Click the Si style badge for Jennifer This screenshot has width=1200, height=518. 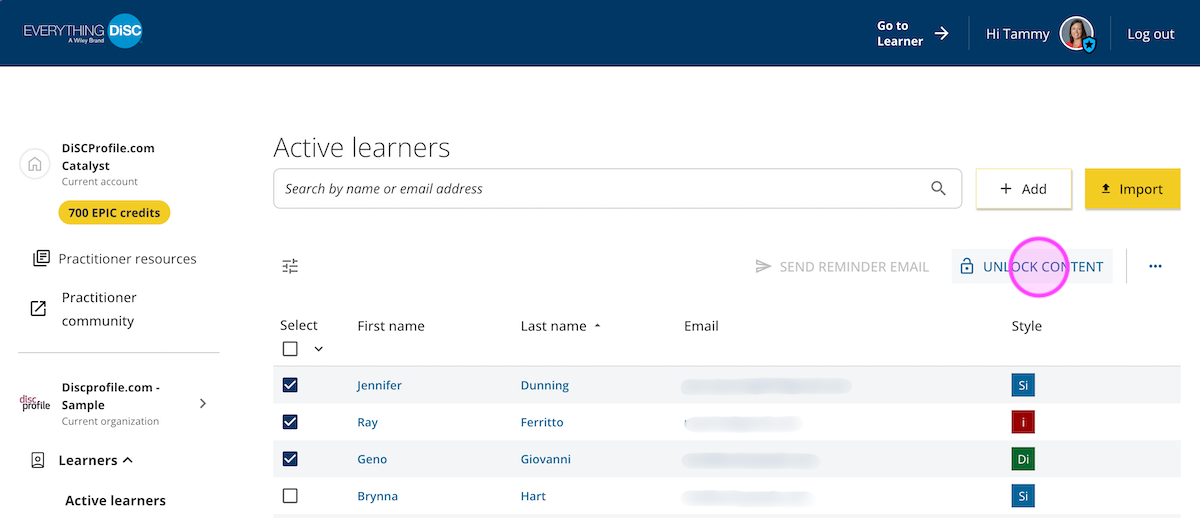click(x=1023, y=385)
